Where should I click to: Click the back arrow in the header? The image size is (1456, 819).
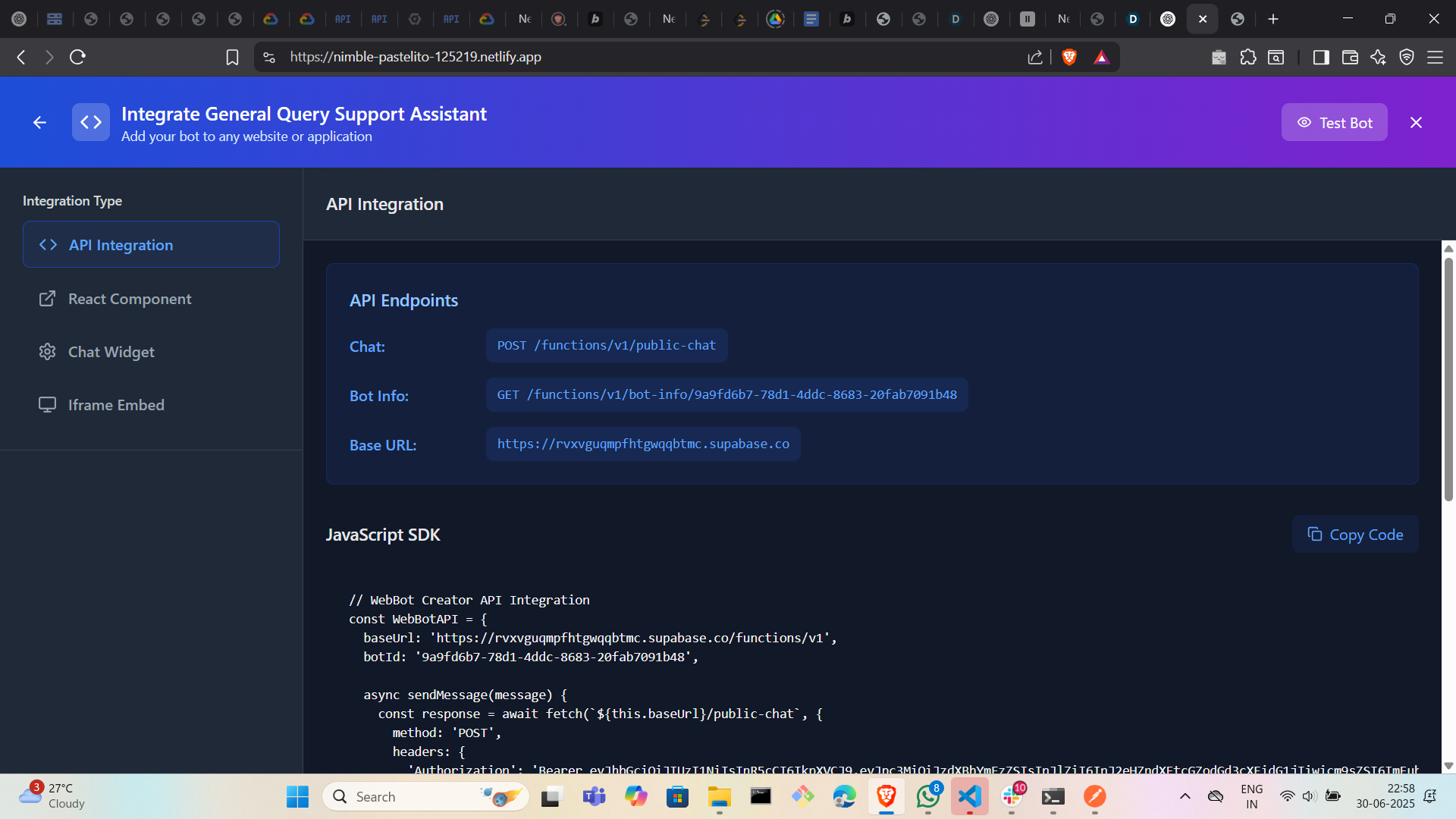pos(39,123)
